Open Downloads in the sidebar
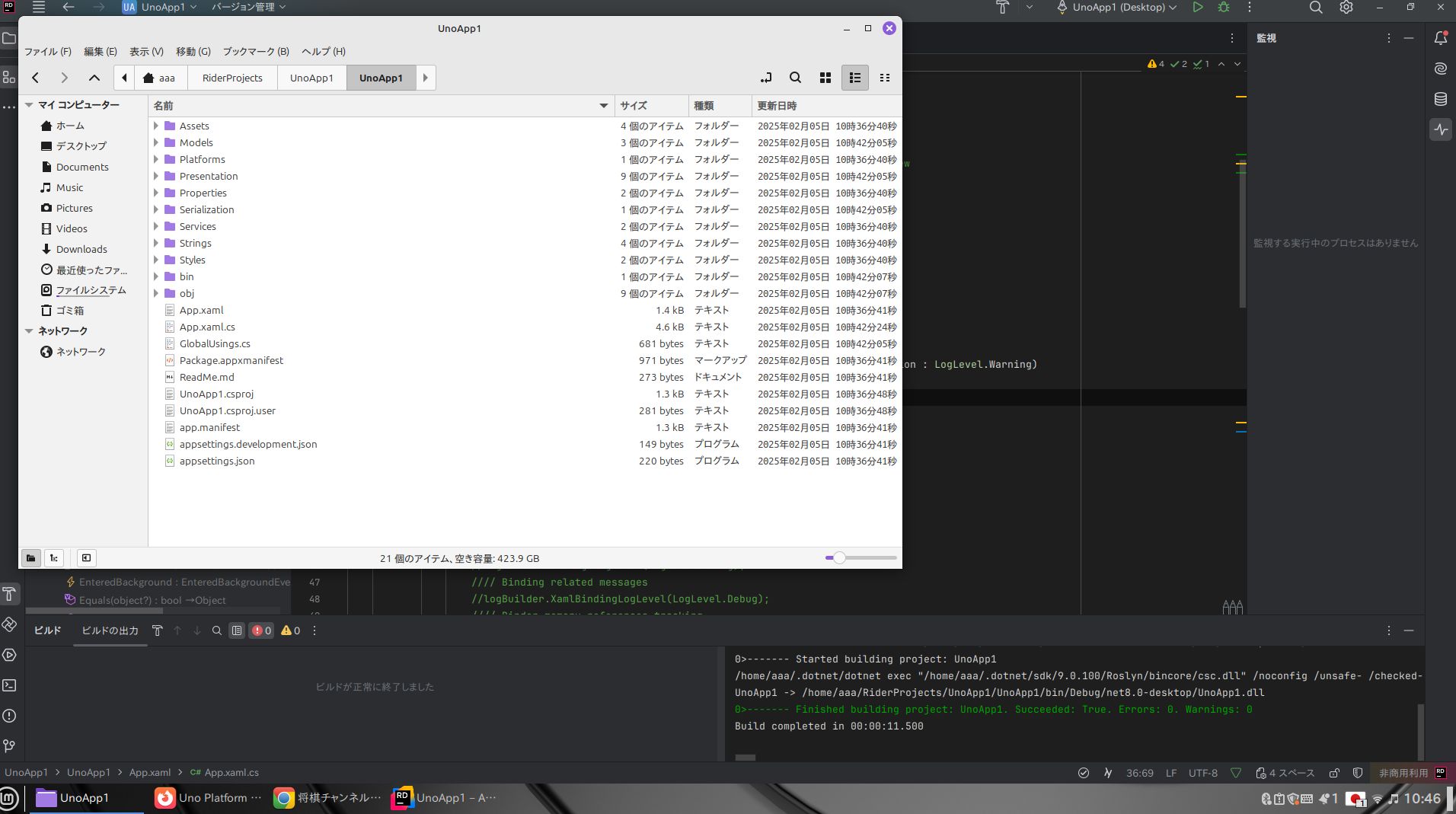The width and height of the screenshot is (1456, 814). click(x=81, y=250)
